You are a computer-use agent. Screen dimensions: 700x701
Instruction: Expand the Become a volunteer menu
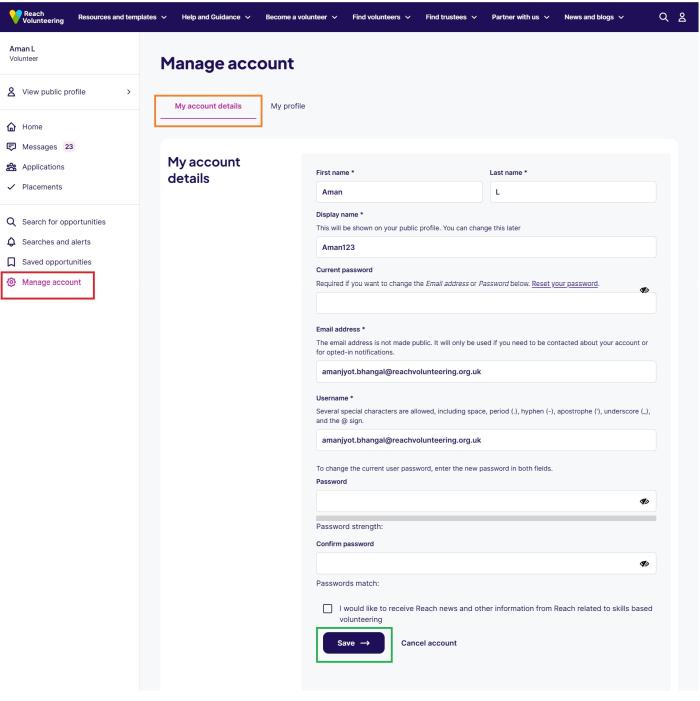[x=301, y=17]
